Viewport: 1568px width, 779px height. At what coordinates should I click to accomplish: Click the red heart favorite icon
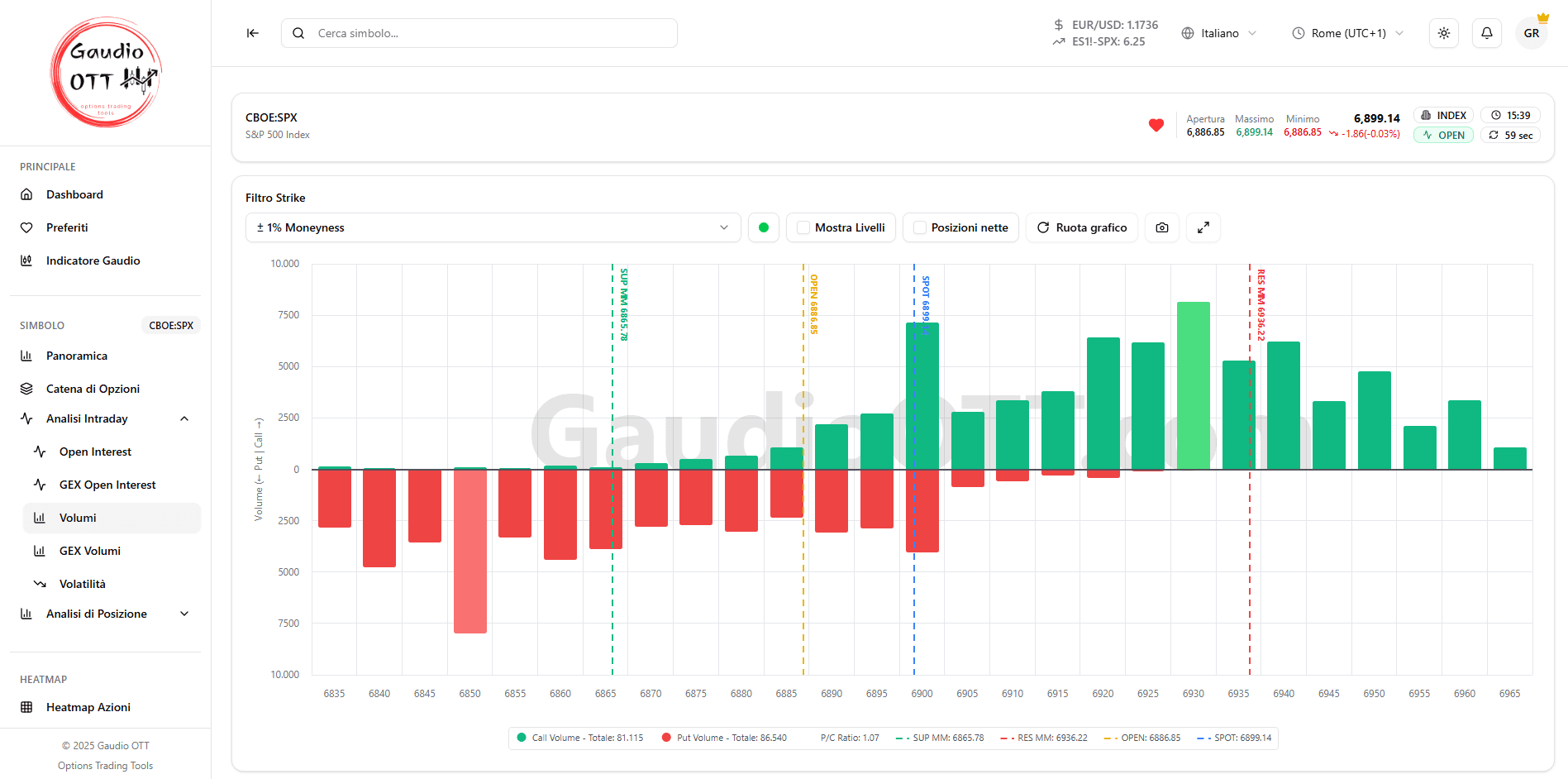1156,126
